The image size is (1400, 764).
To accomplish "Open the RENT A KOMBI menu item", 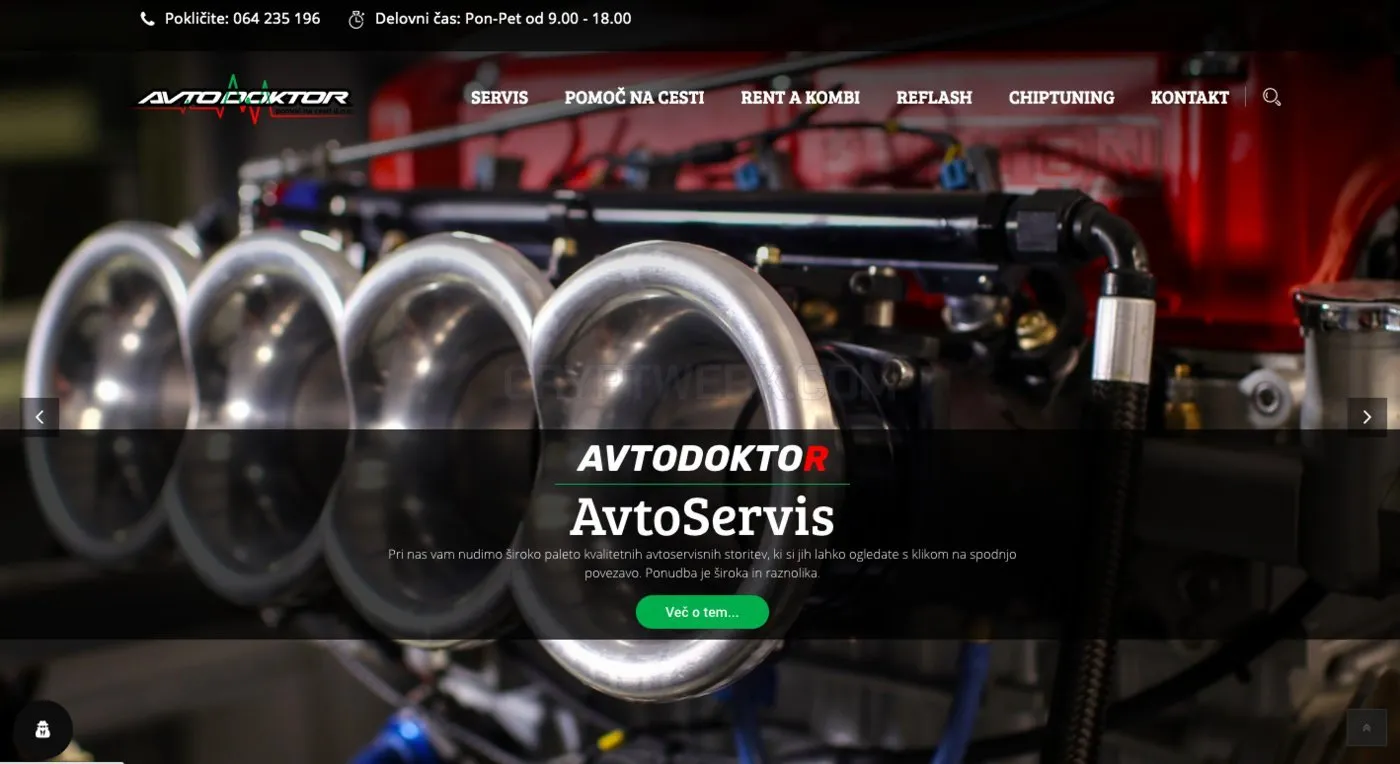I will point(800,97).
